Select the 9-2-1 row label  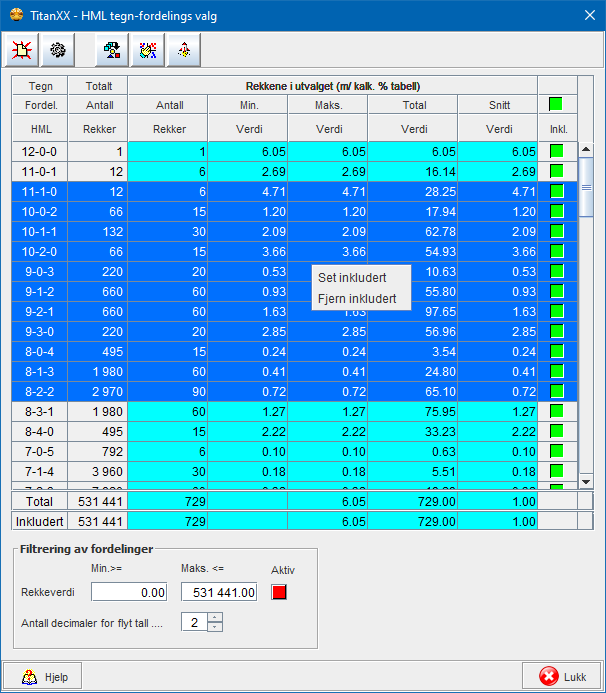[x=39, y=312]
